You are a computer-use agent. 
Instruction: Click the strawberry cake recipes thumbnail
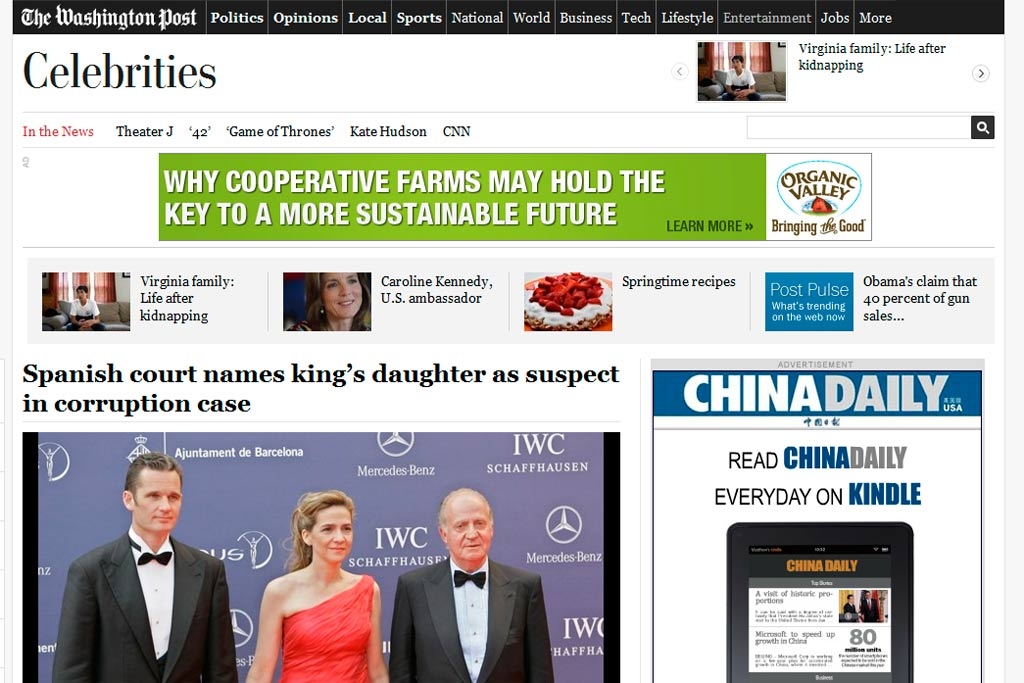tap(567, 301)
